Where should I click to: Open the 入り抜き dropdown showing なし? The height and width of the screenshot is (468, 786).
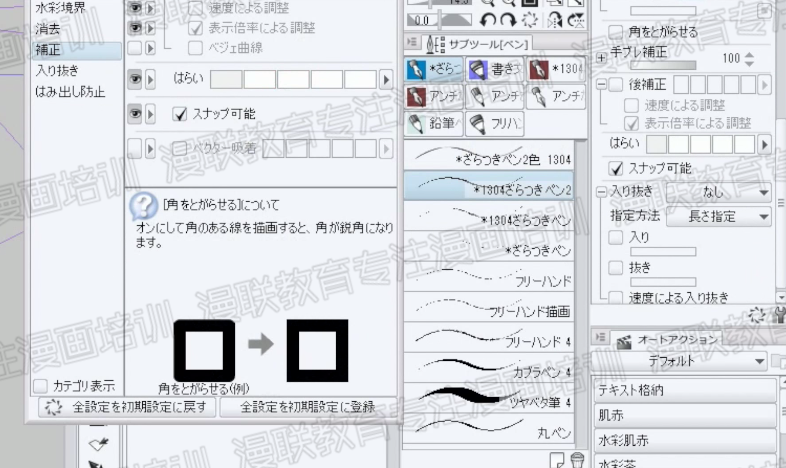(x=718, y=192)
